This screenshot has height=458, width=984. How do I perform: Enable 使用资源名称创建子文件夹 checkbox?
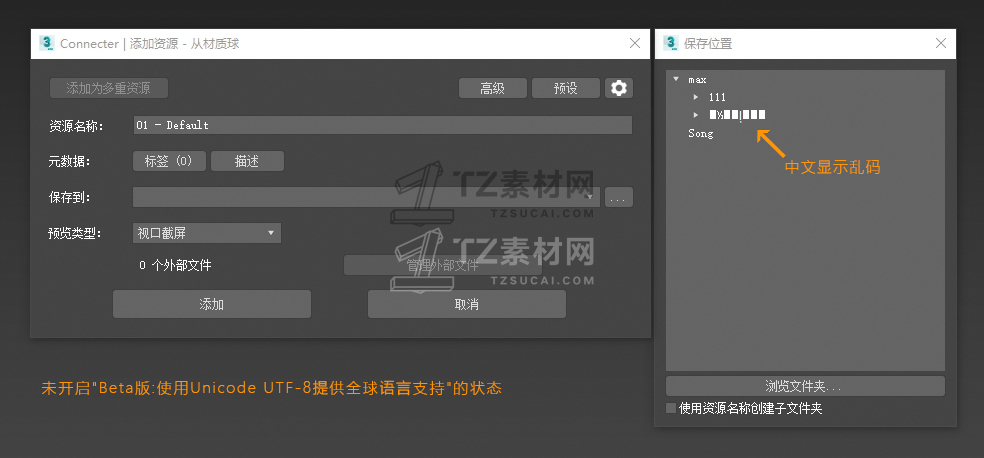coord(671,408)
